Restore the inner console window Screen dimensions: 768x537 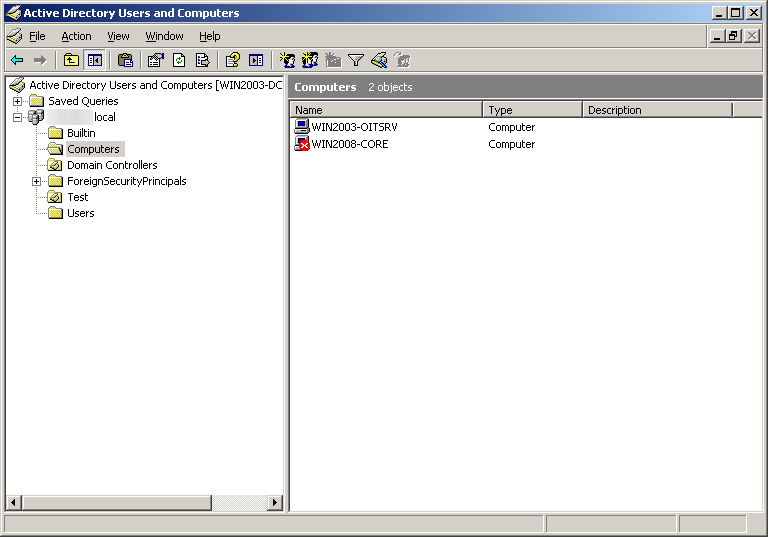coord(733,36)
